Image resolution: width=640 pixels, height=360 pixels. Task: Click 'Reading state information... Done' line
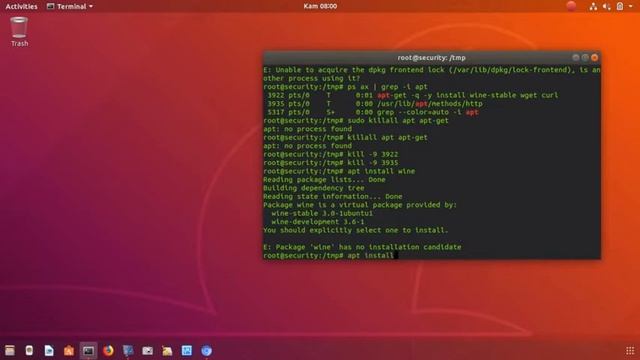tap(333, 196)
